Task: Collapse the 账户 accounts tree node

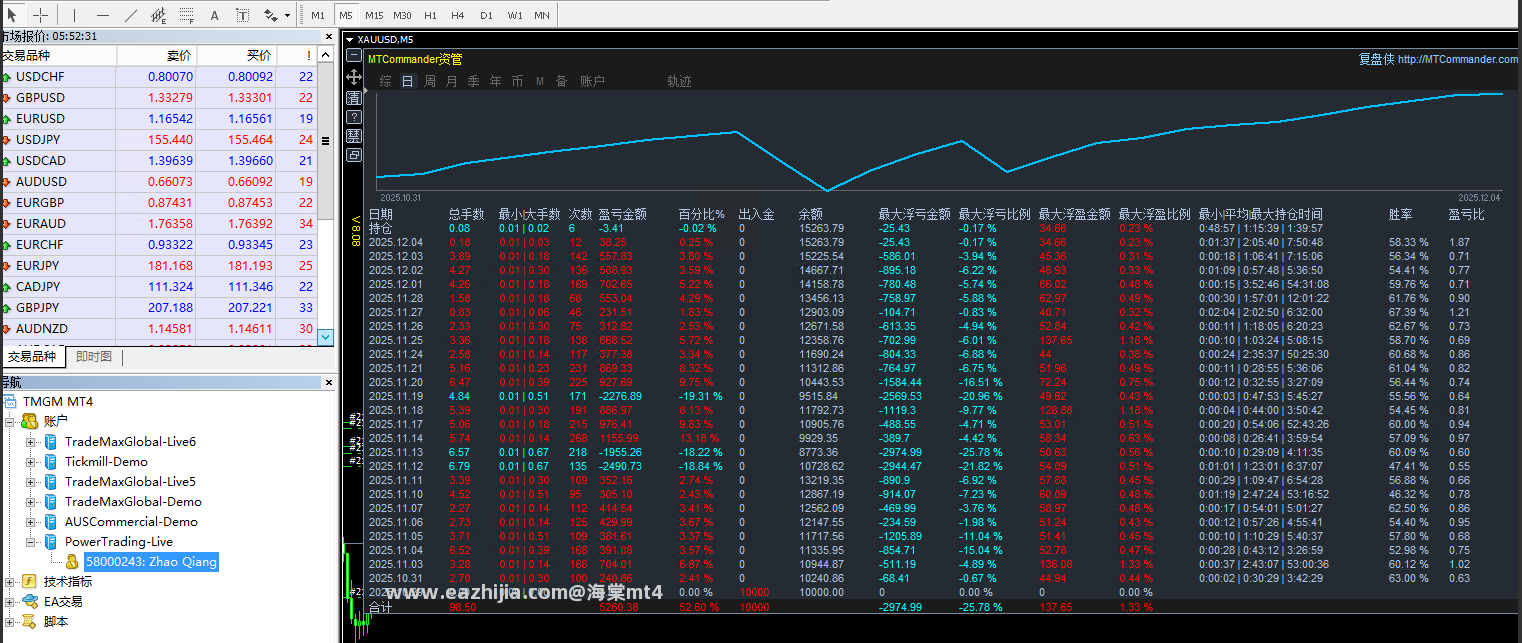Action: 11,421
